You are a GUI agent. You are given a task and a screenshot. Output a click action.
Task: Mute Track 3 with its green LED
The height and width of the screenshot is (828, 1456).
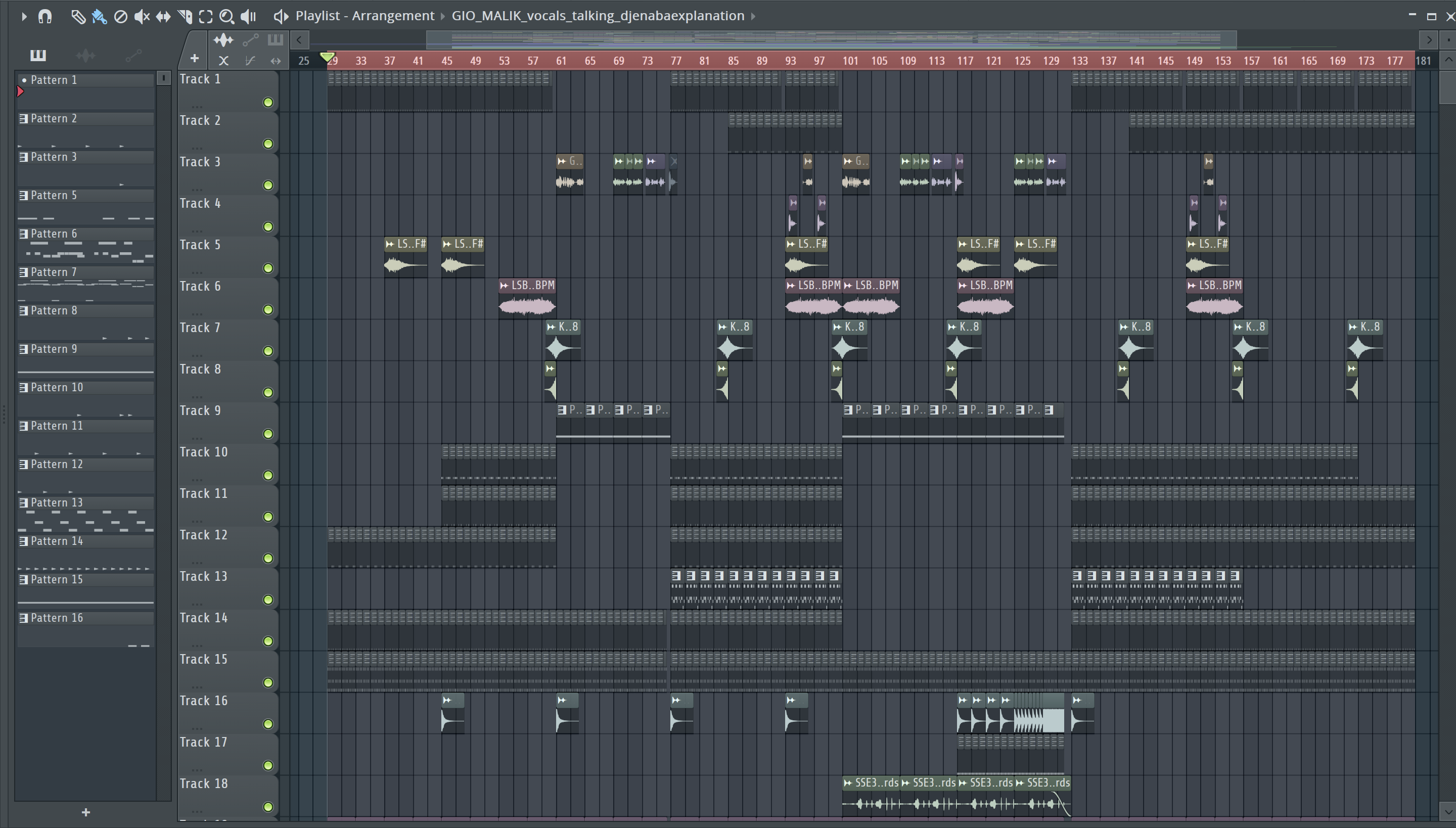click(268, 186)
